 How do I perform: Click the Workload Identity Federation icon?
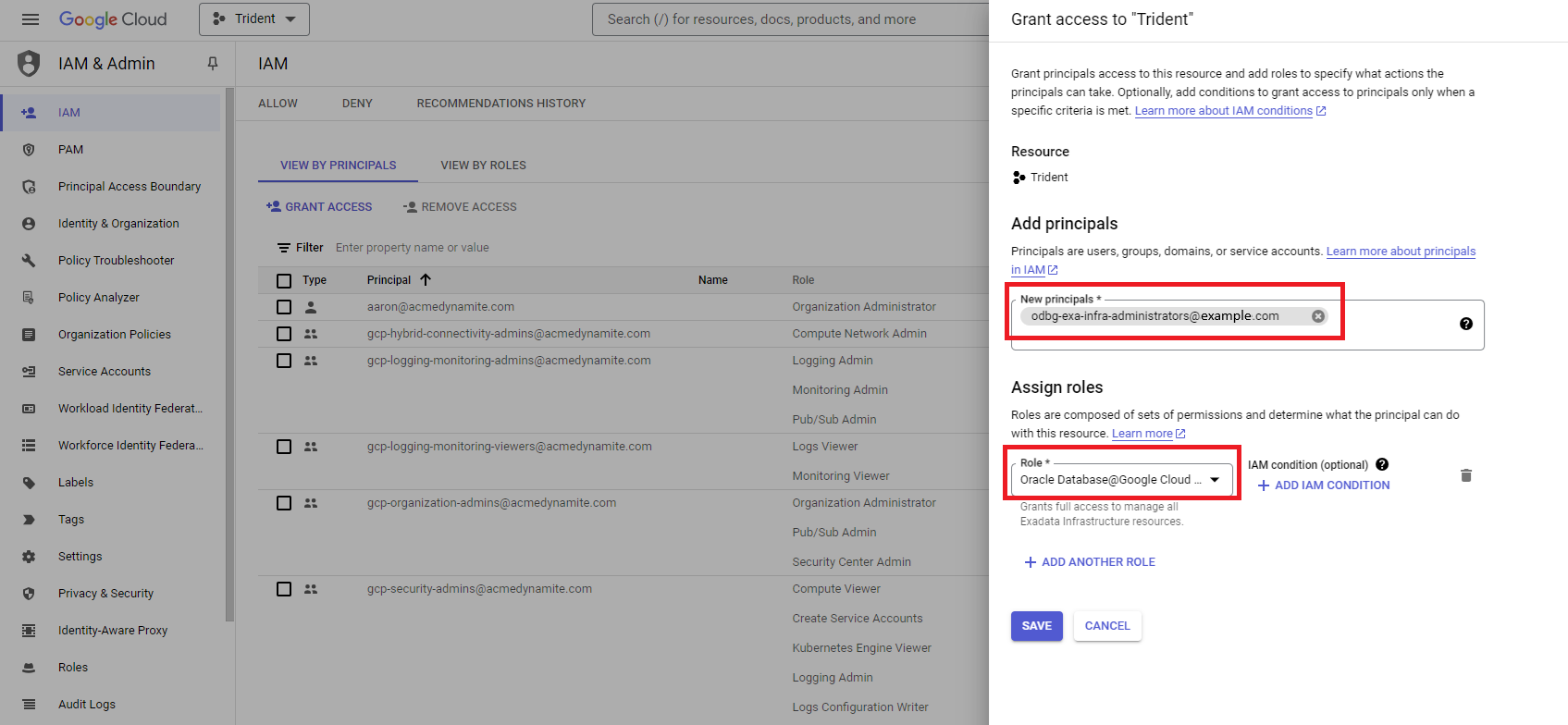point(29,409)
